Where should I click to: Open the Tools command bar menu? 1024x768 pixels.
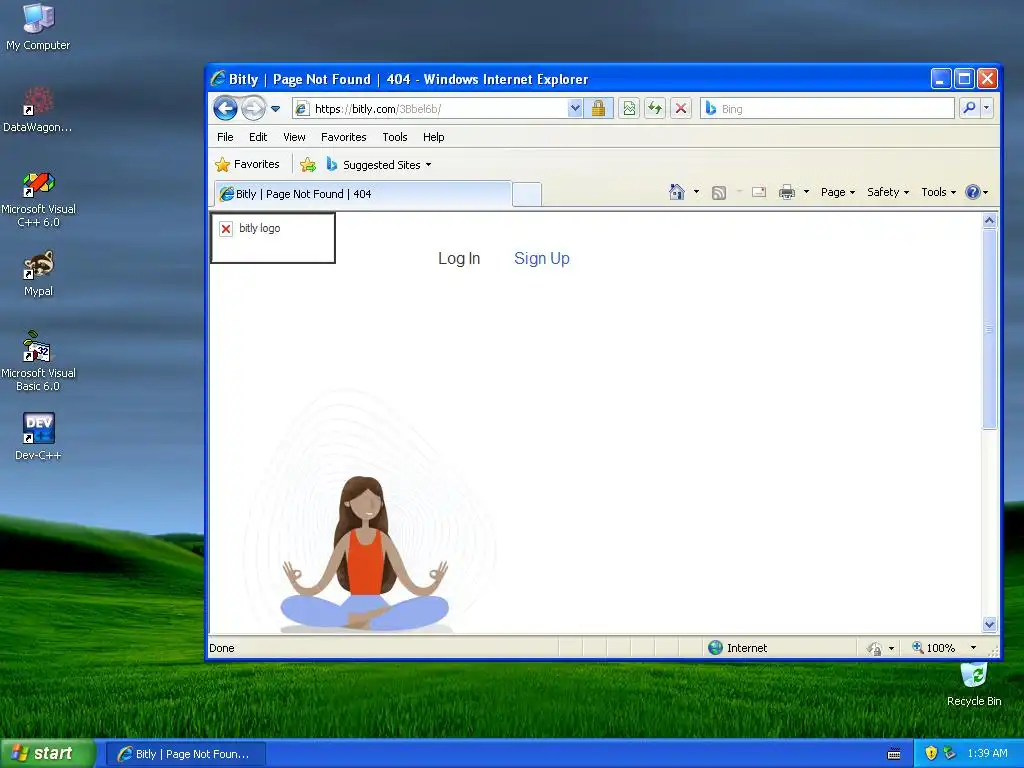938,192
